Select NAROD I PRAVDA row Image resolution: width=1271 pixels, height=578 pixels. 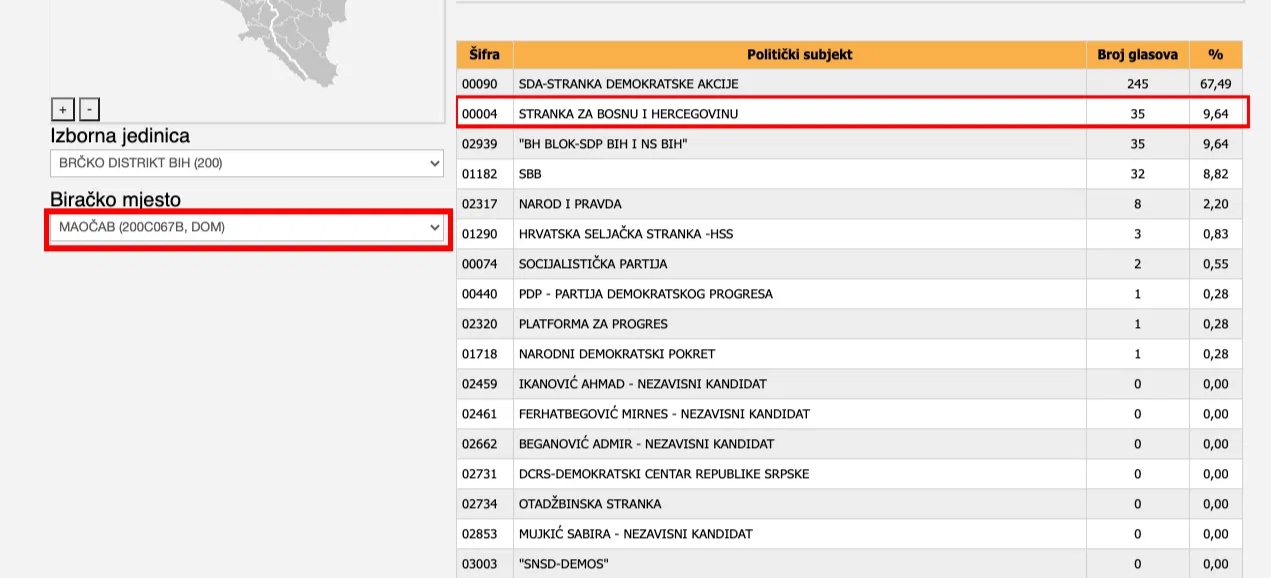click(x=850, y=204)
